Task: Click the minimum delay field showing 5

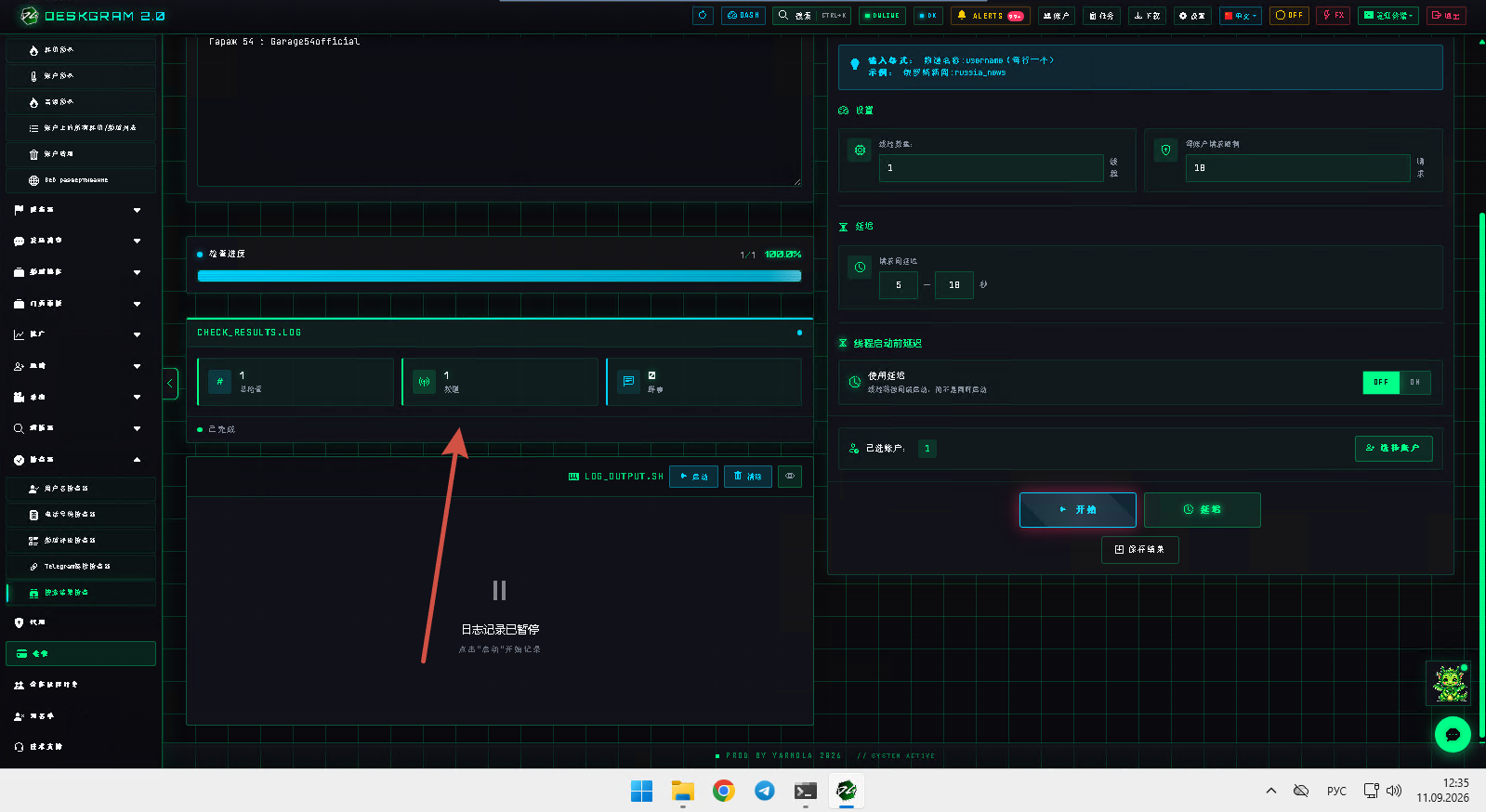Action: (899, 285)
